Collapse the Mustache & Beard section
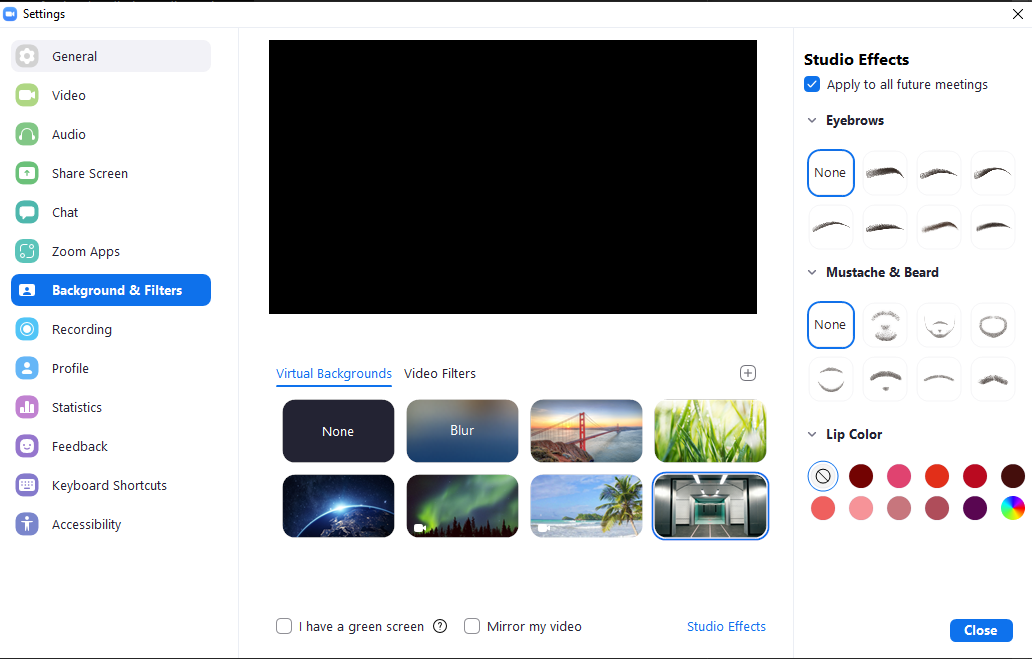This screenshot has width=1032, height=659. (812, 273)
